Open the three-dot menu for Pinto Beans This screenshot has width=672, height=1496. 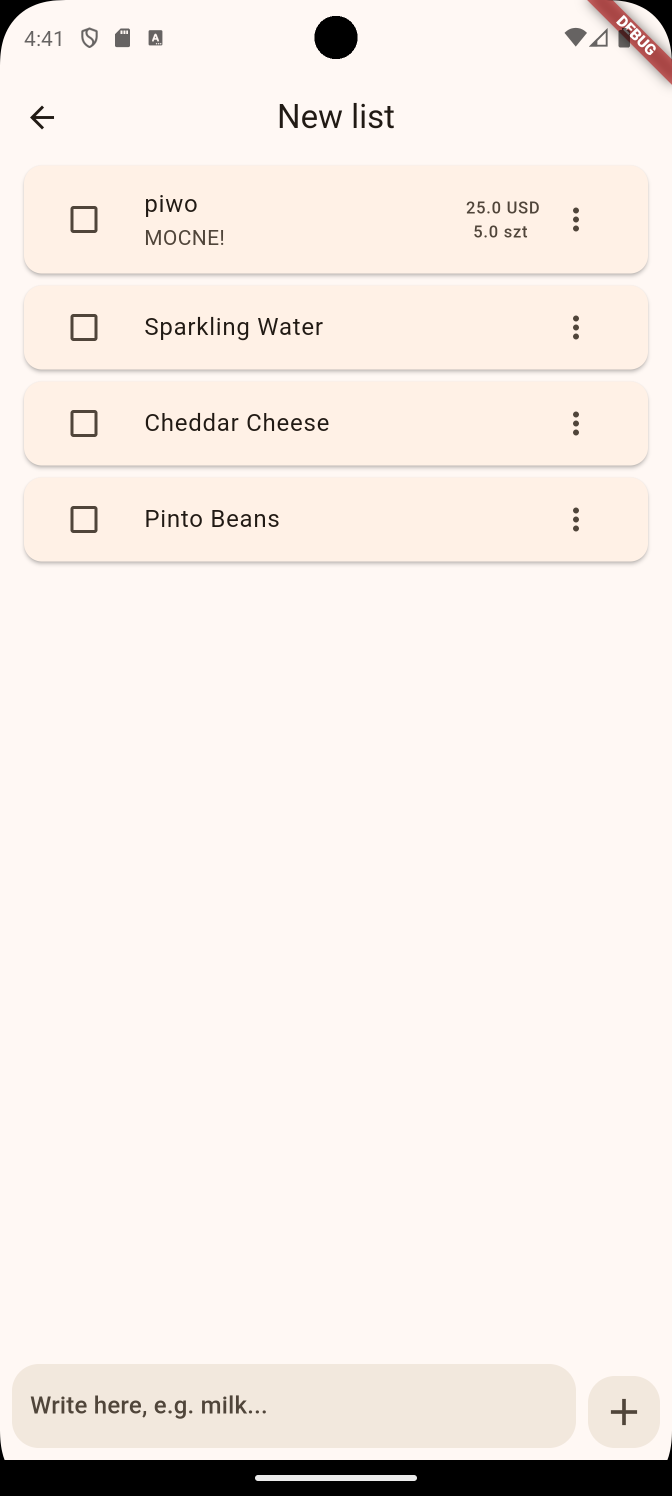click(576, 519)
